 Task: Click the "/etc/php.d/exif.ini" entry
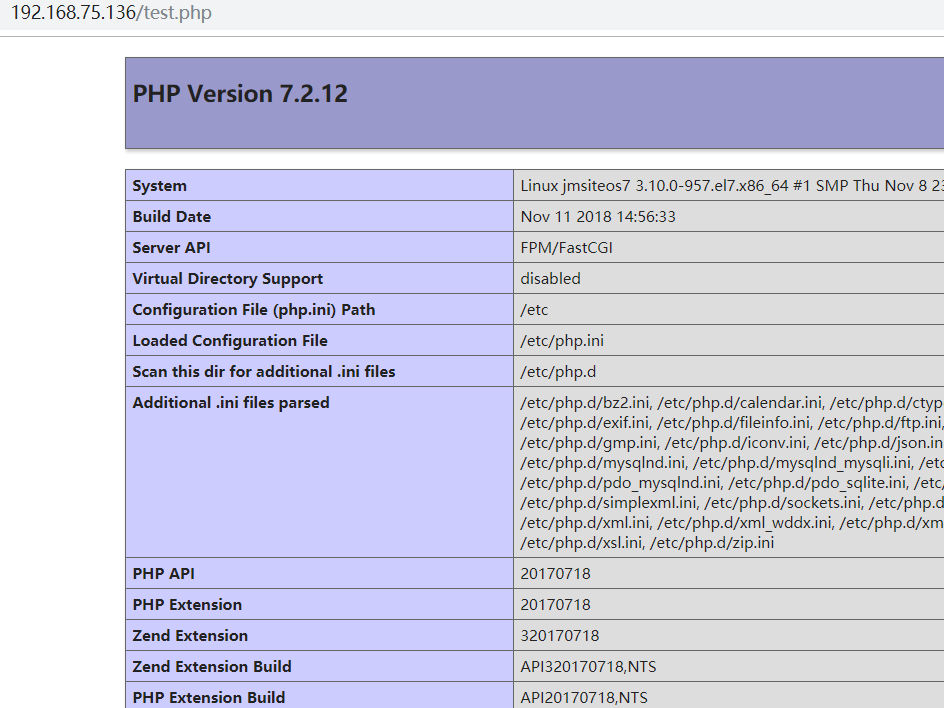(x=584, y=423)
